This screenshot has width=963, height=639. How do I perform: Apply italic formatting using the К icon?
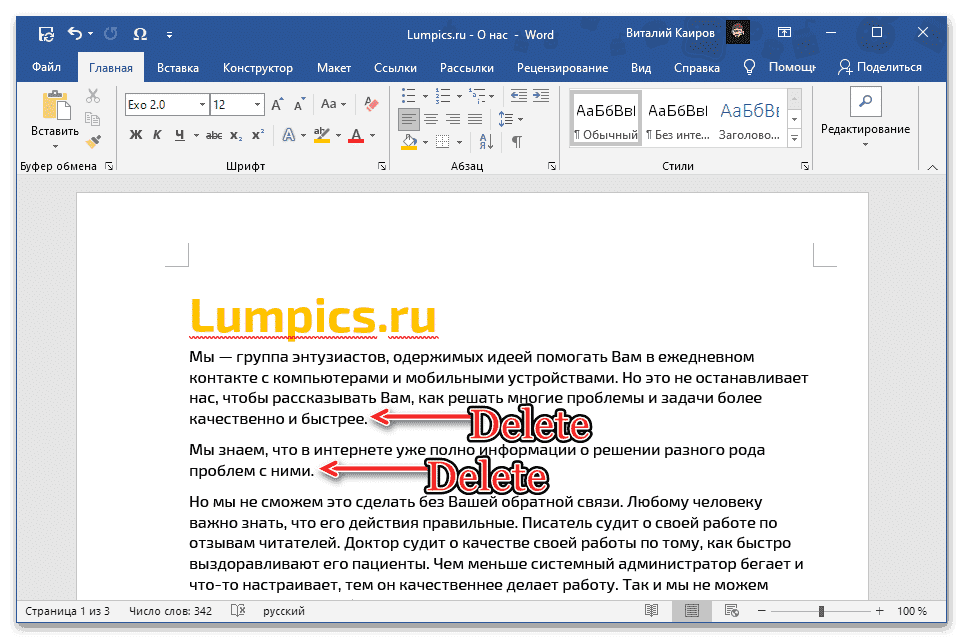pos(155,133)
